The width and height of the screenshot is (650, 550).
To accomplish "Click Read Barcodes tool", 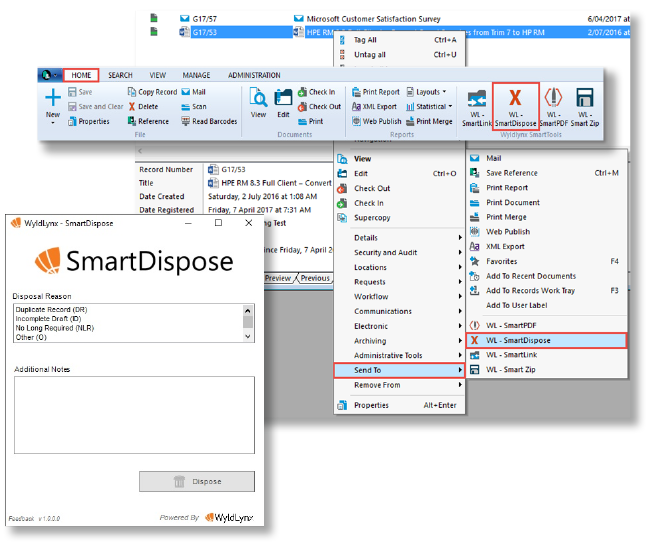I will tap(209, 121).
